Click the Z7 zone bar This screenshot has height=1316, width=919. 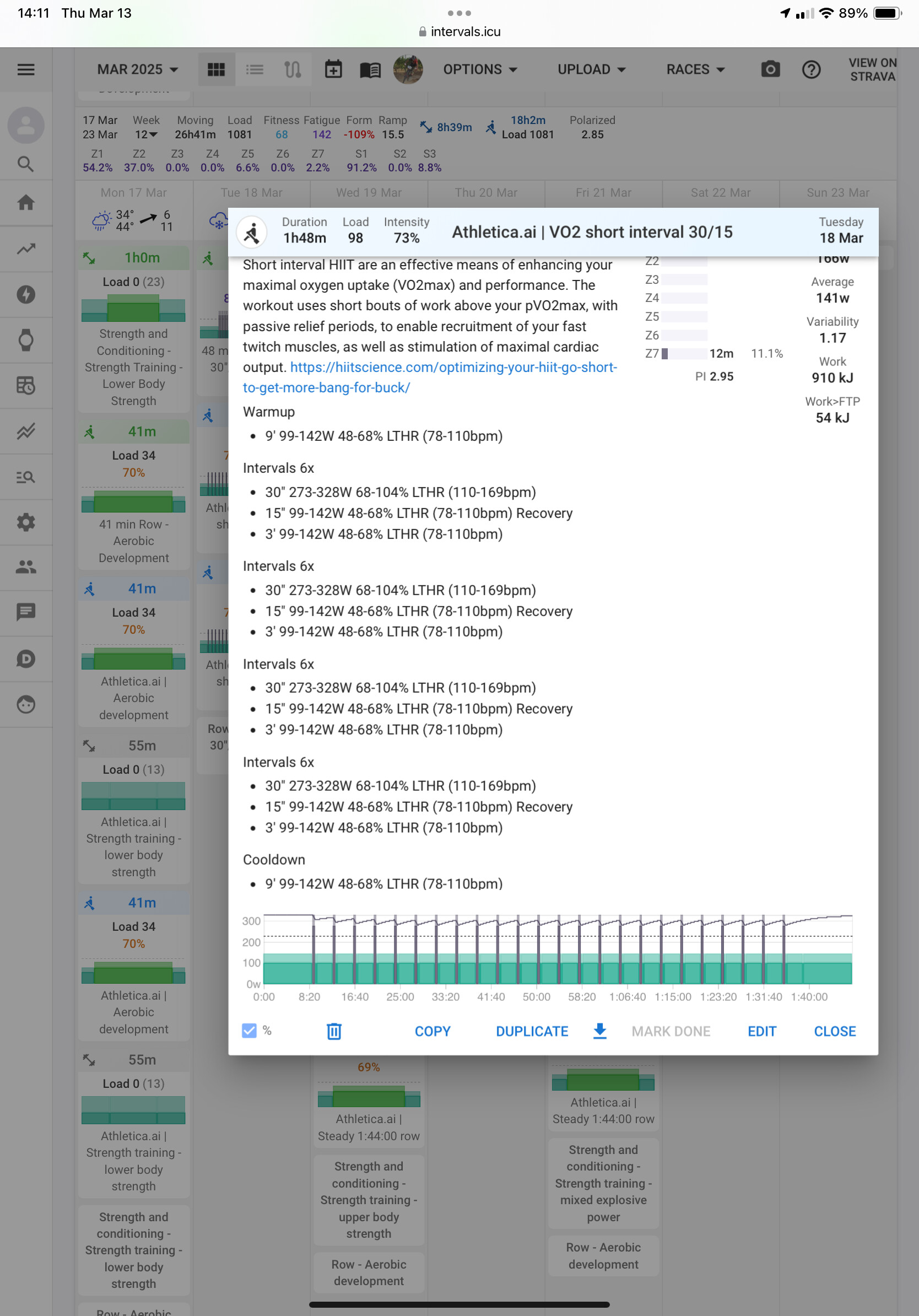pyautogui.click(x=684, y=354)
